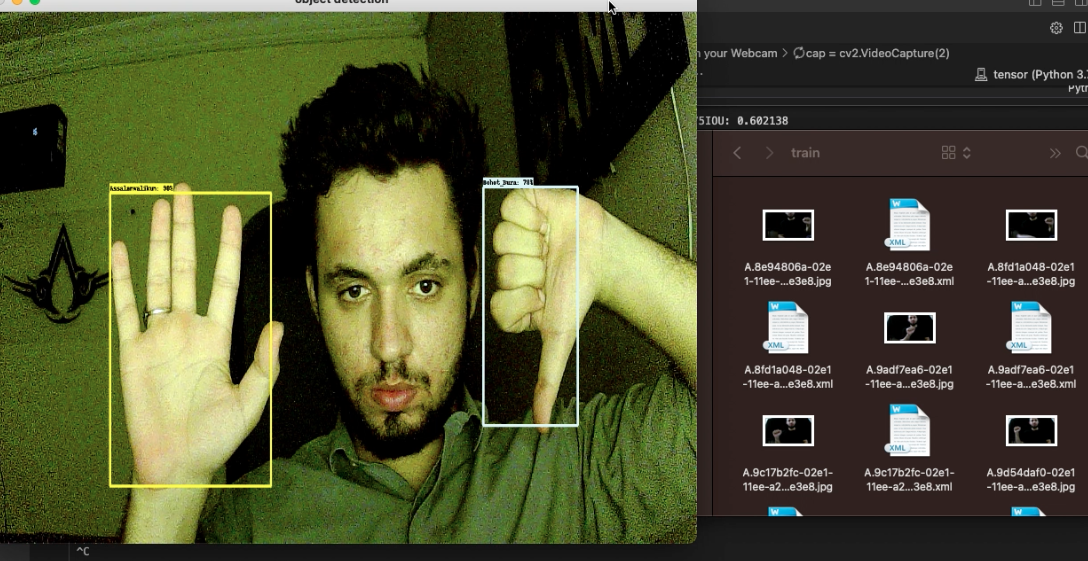Switch Finder to icon grid view

tap(949, 153)
